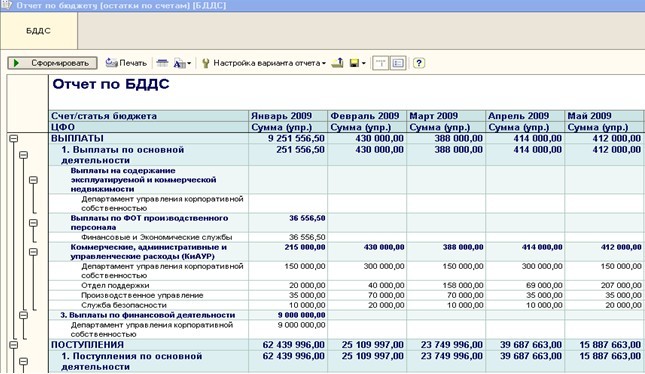Click the load settings icon with up arrow
645x374 pixels.
338,63
